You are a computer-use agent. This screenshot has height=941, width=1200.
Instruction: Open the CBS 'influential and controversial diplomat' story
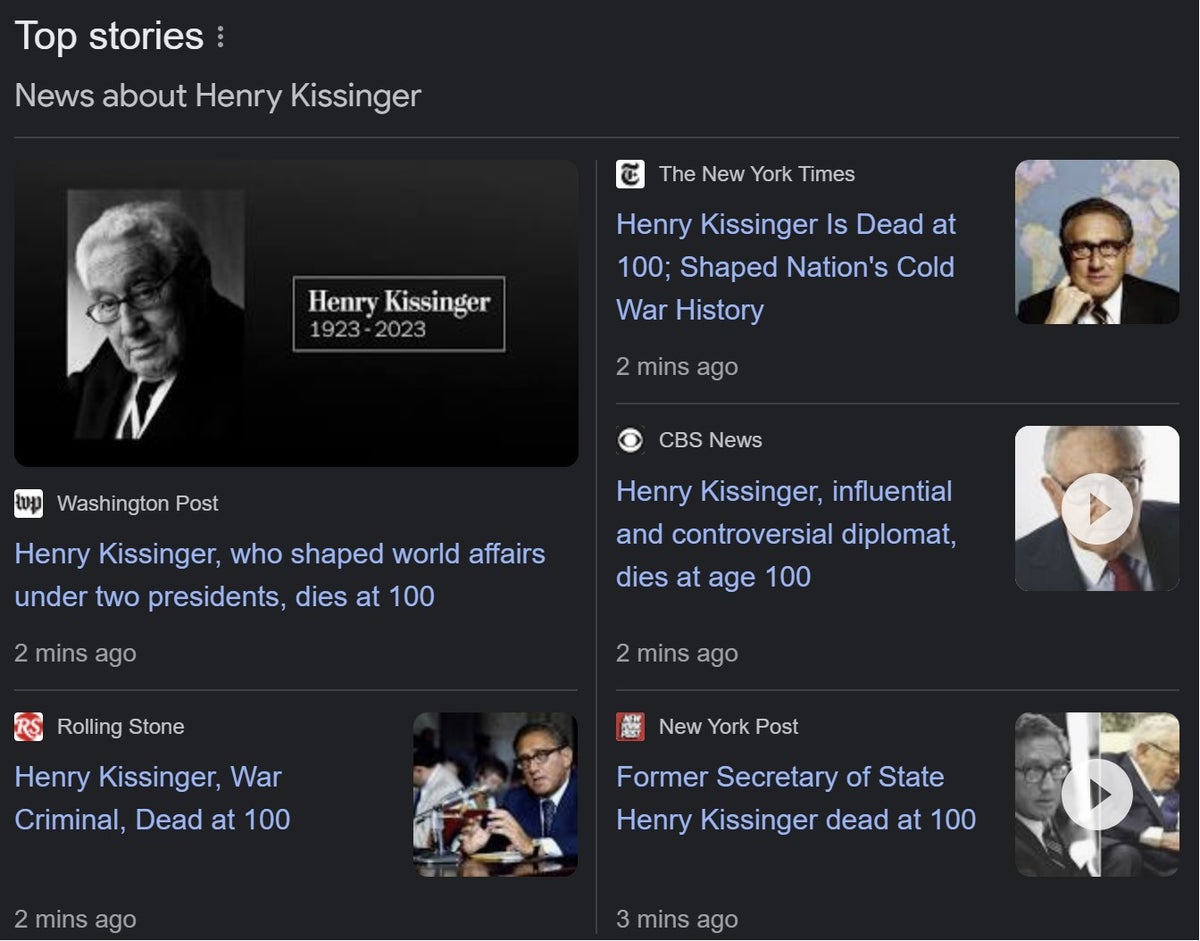tap(784, 534)
